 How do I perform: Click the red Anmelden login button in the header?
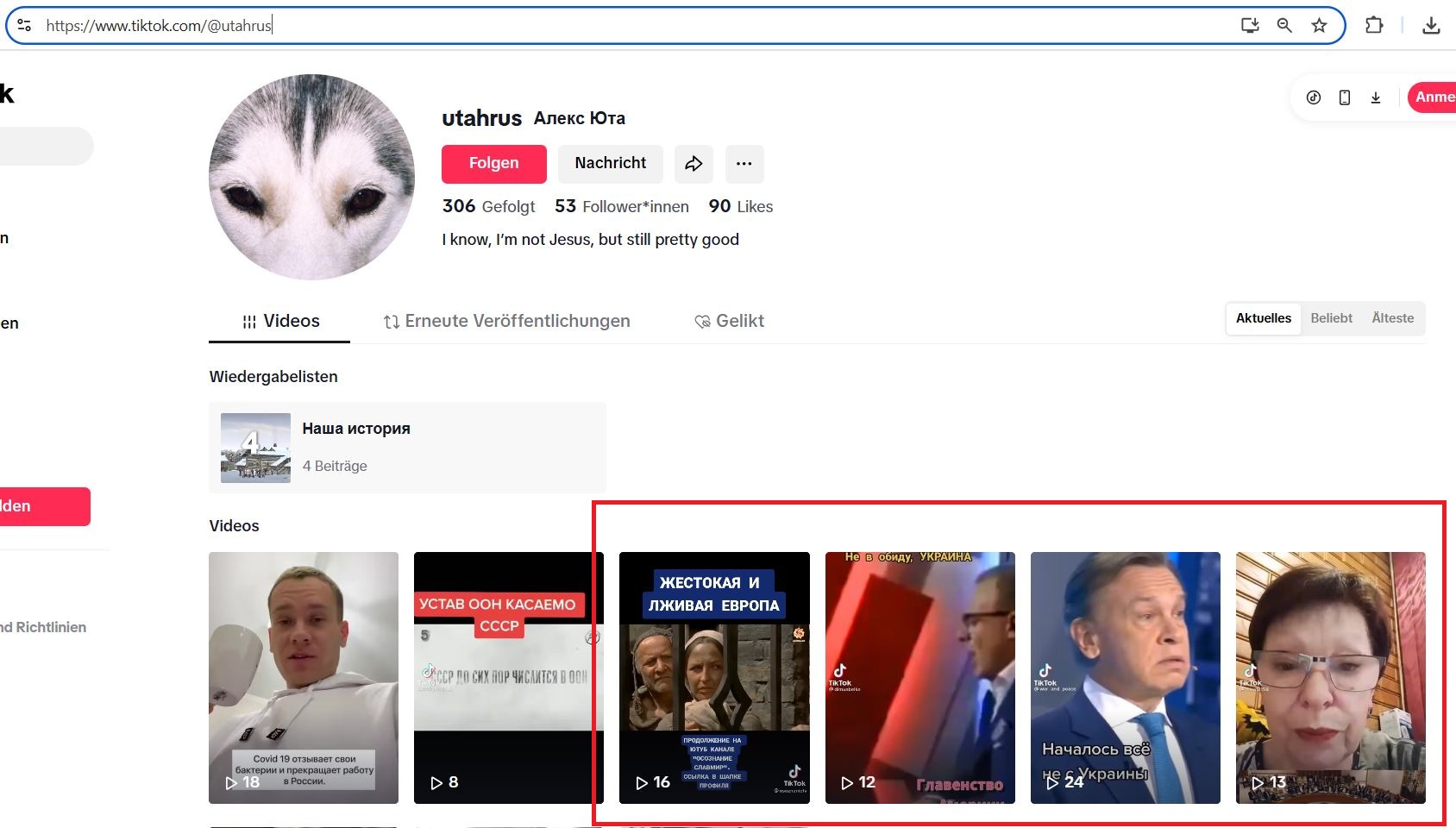coord(1432,97)
